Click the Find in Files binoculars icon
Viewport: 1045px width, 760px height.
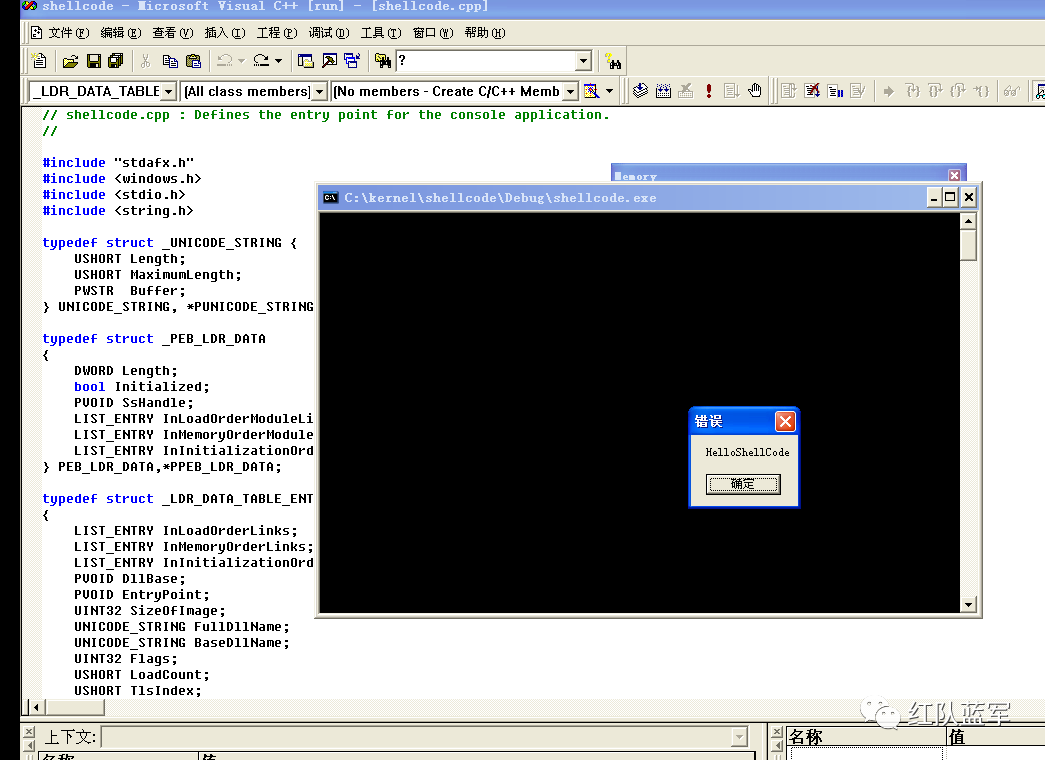tap(383, 61)
